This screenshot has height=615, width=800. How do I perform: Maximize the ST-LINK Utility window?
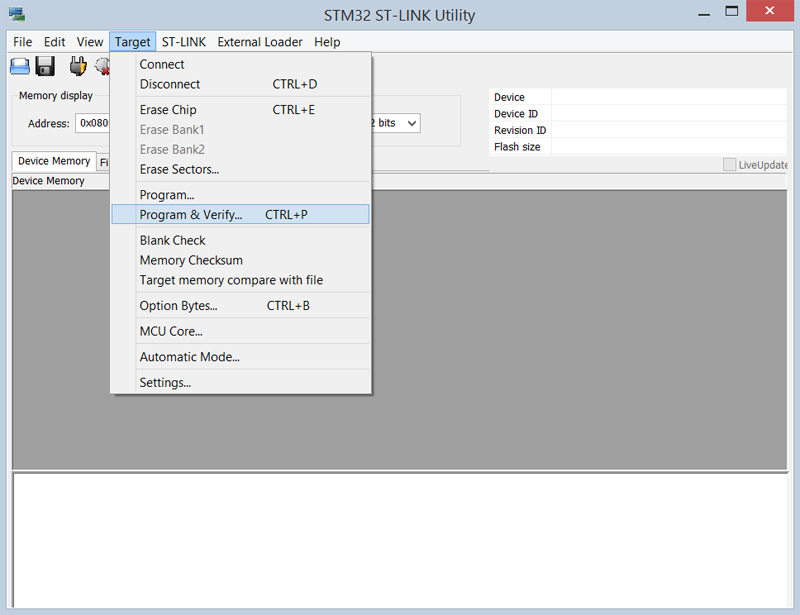[732, 11]
